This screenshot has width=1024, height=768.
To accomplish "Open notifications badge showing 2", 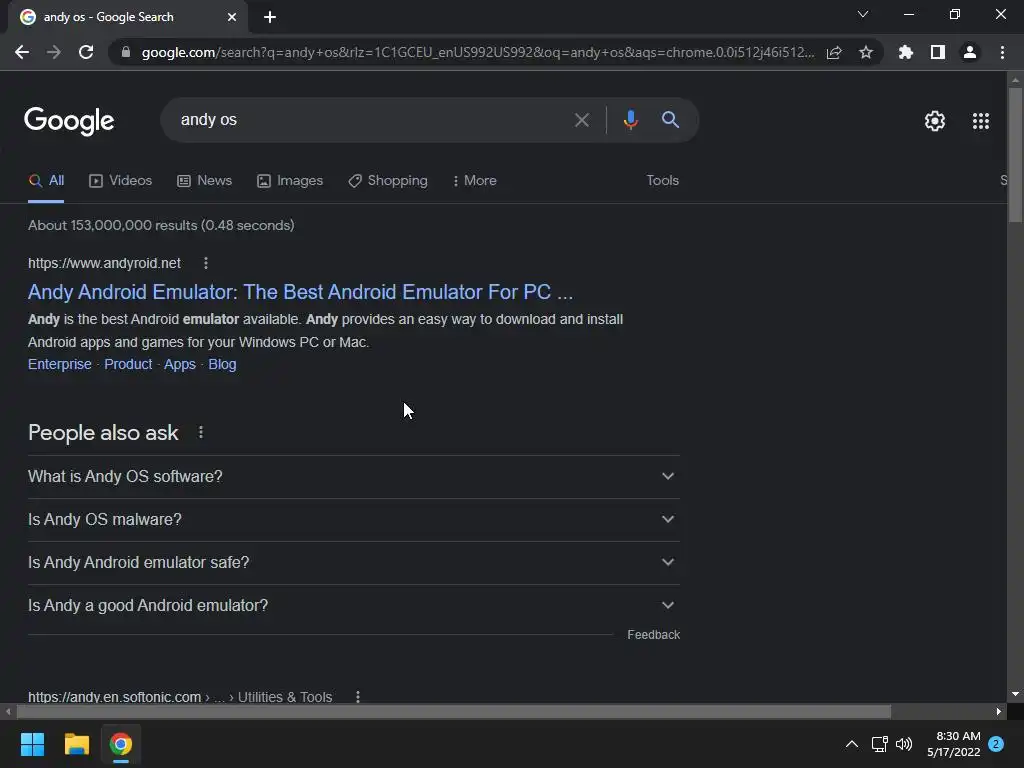I will click(996, 744).
